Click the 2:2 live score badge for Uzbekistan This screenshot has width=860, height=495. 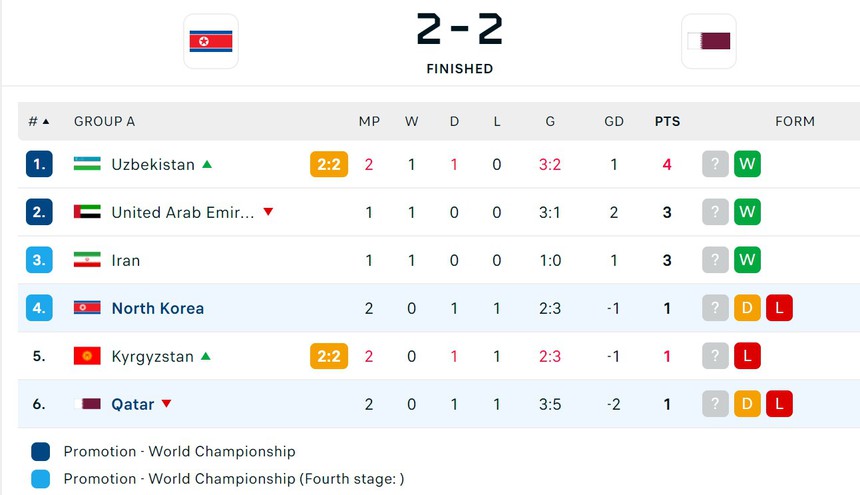coord(329,164)
